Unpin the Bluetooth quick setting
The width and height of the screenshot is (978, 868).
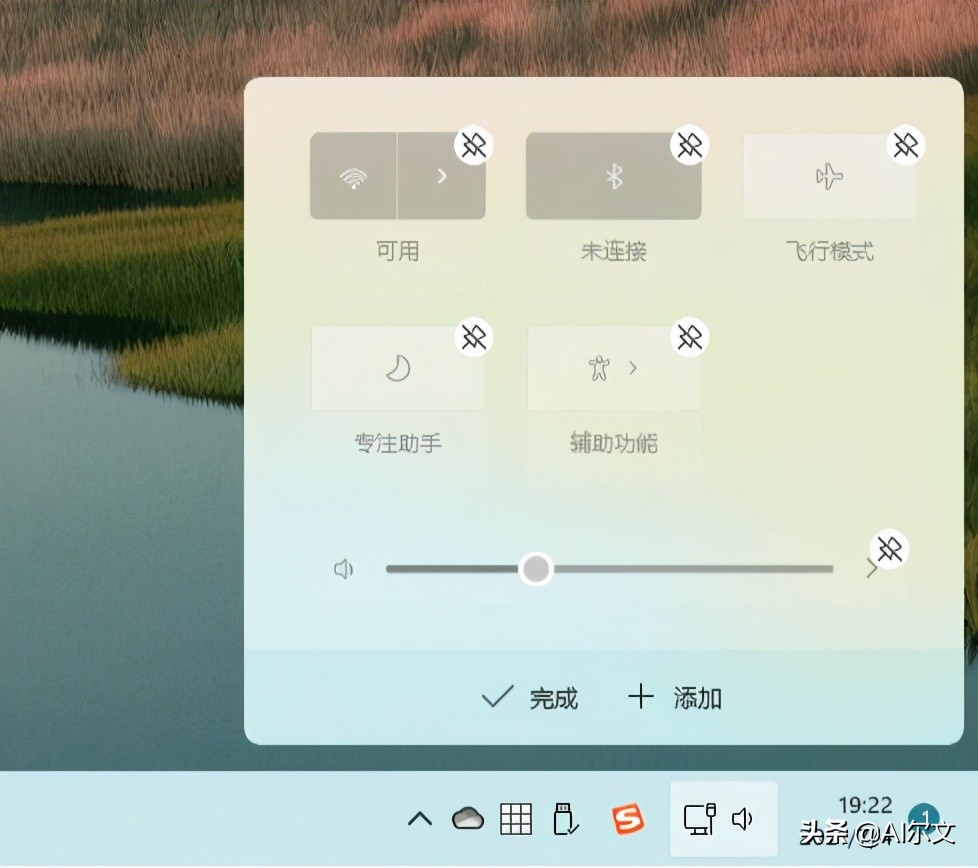pos(689,145)
